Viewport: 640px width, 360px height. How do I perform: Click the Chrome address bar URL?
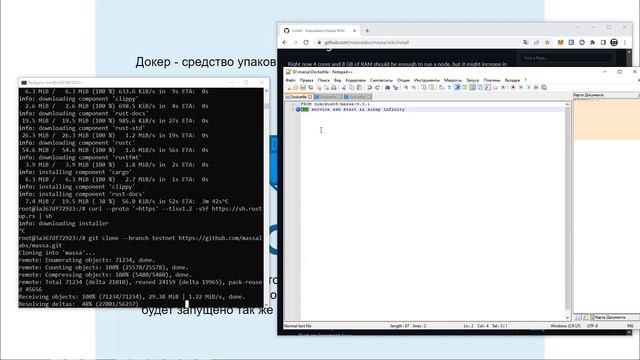click(x=367, y=42)
